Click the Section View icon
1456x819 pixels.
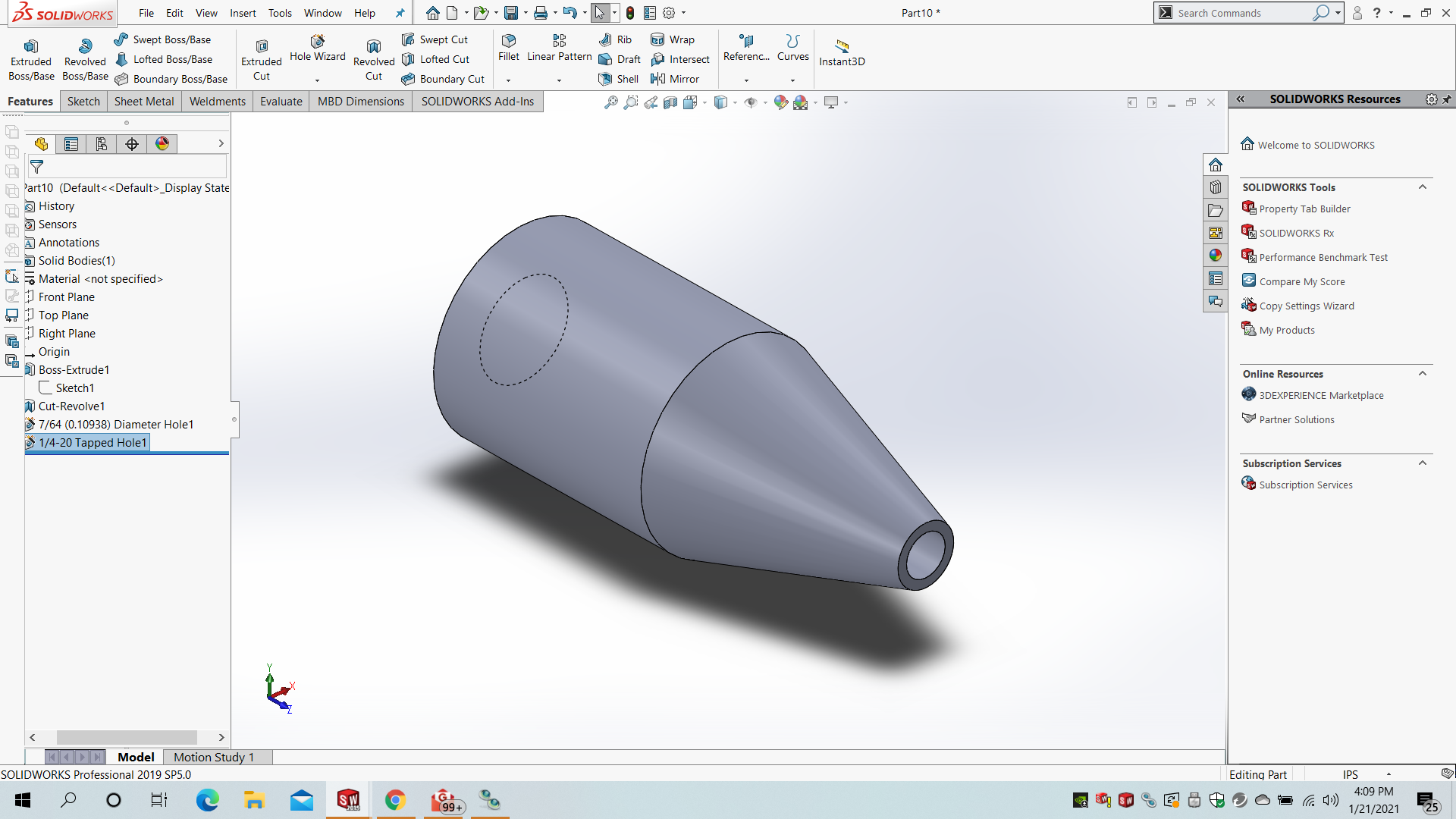coord(670,102)
